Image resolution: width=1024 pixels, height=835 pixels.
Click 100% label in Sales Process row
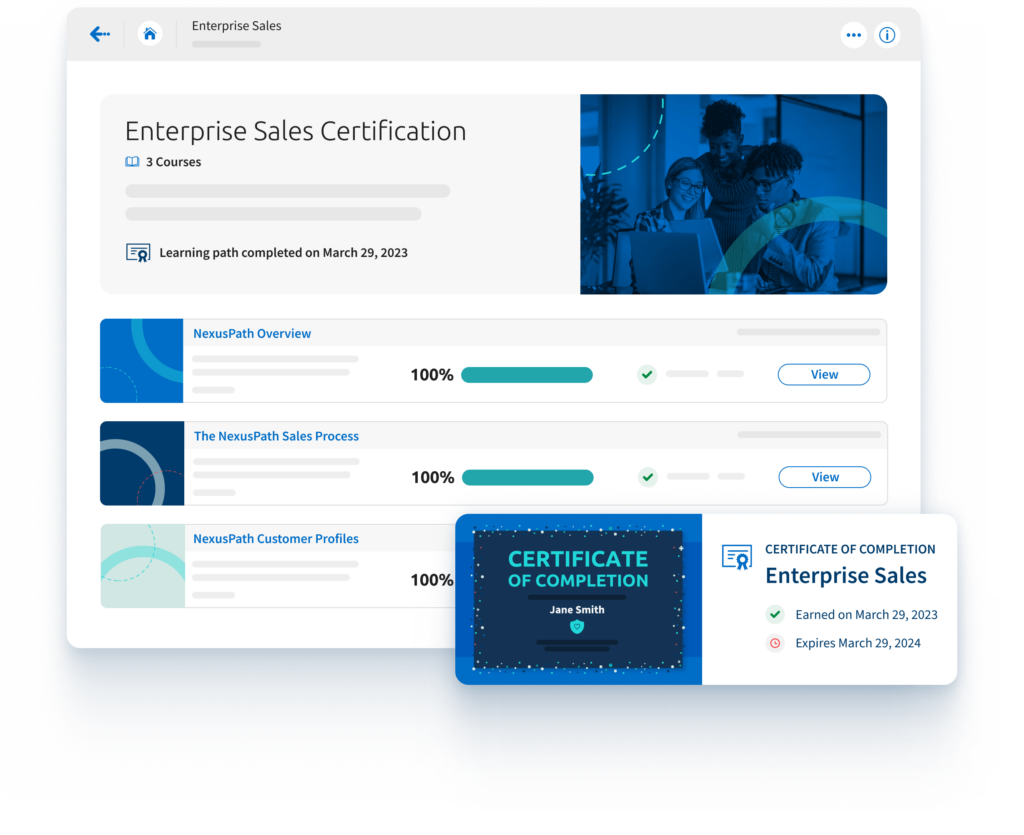(x=432, y=477)
